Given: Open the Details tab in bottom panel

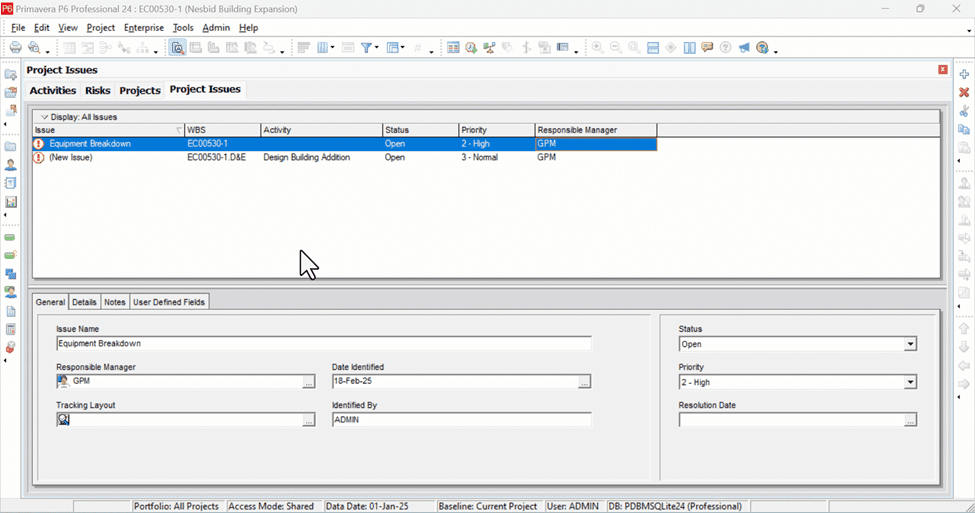Looking at the screenshot, I should 84,302.
